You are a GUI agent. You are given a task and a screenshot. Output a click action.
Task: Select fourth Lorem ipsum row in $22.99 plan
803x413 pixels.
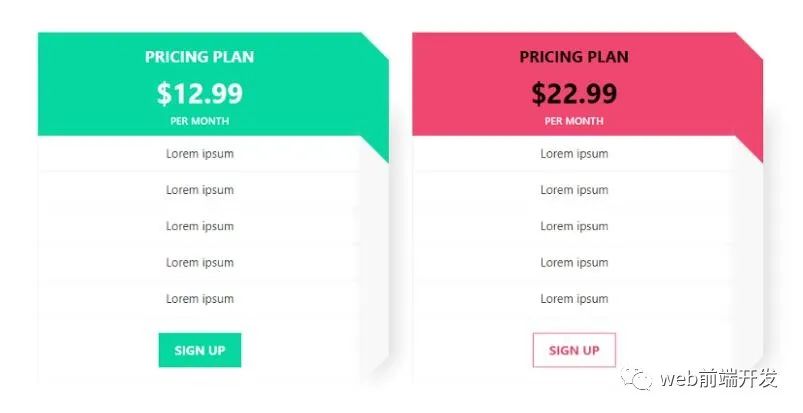tap(574, 263)
